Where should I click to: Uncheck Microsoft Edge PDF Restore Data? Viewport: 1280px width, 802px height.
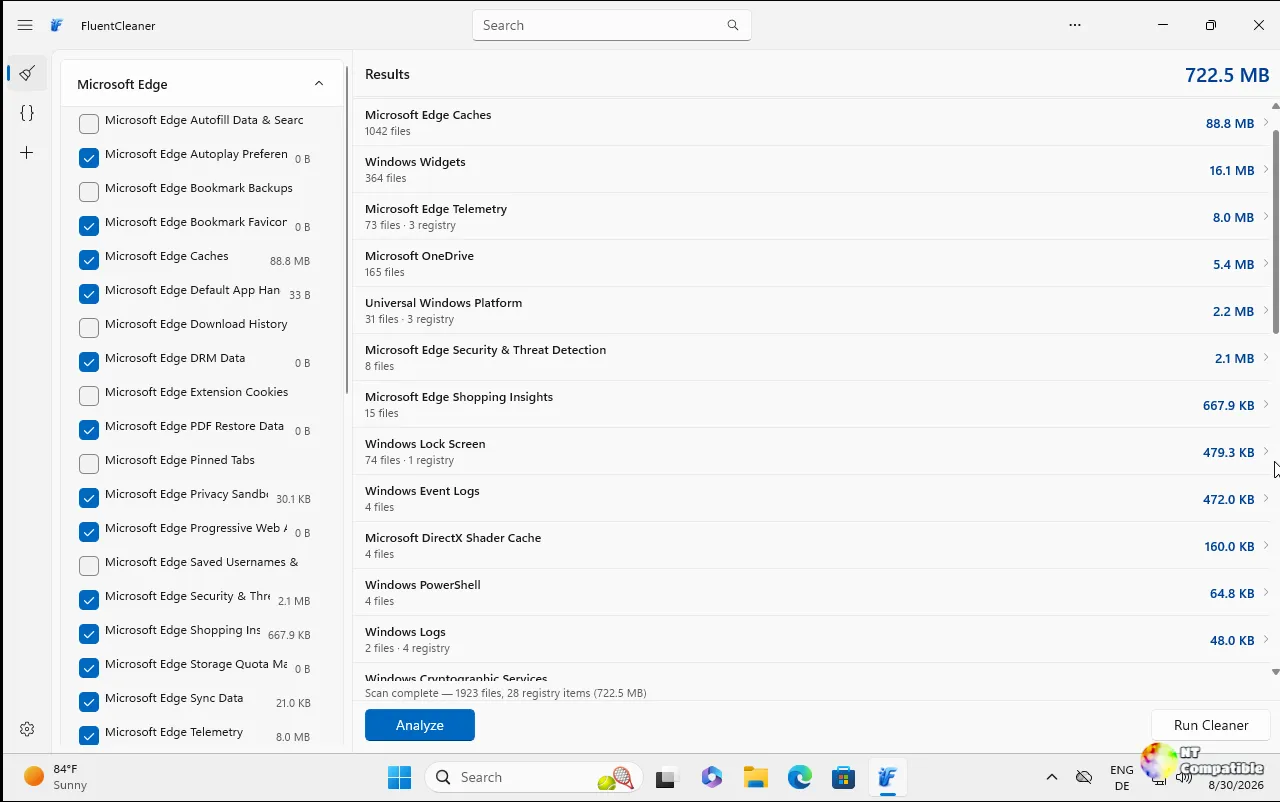(89, 429)
